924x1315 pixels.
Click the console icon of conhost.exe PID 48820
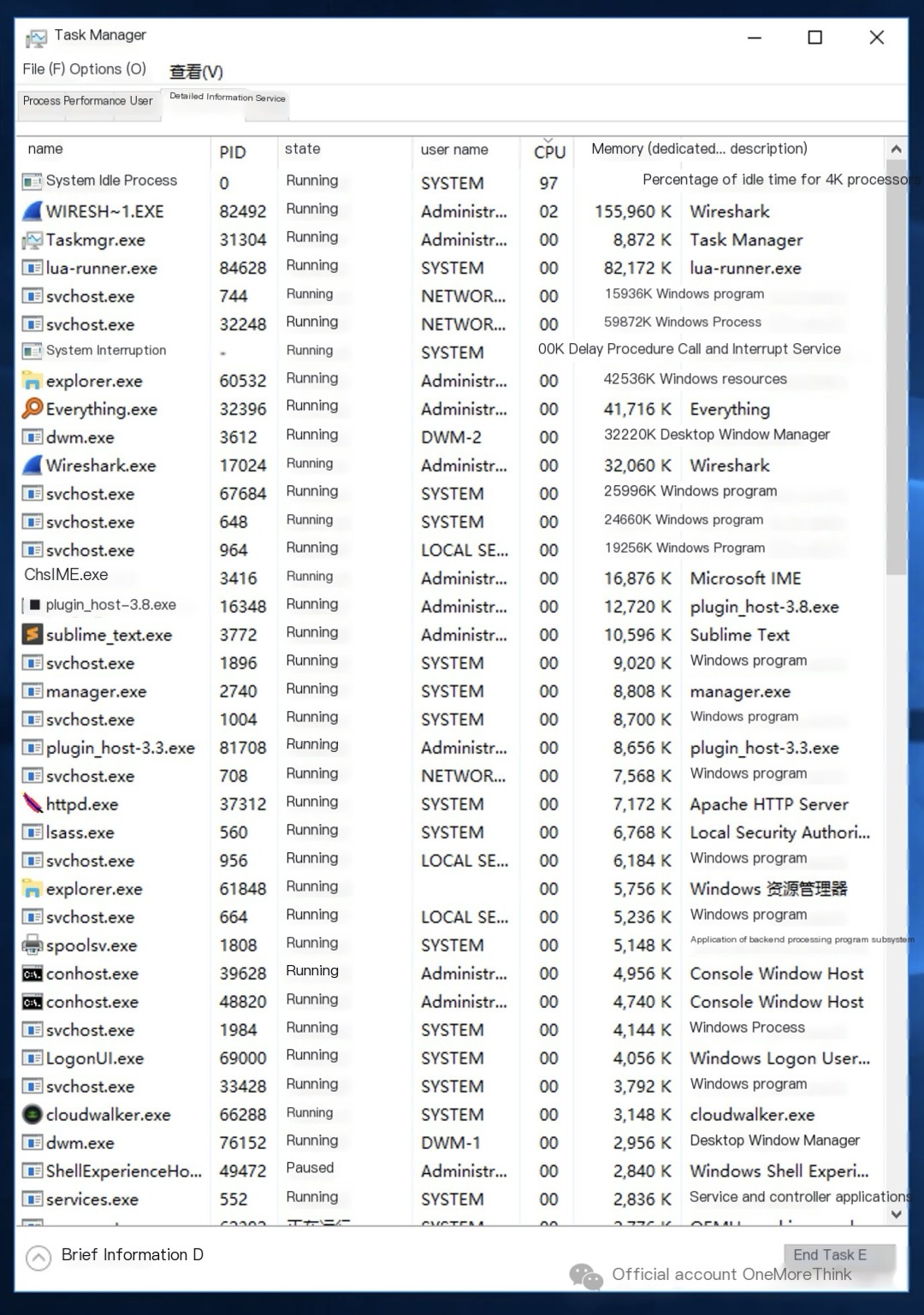pos(32,1002)
